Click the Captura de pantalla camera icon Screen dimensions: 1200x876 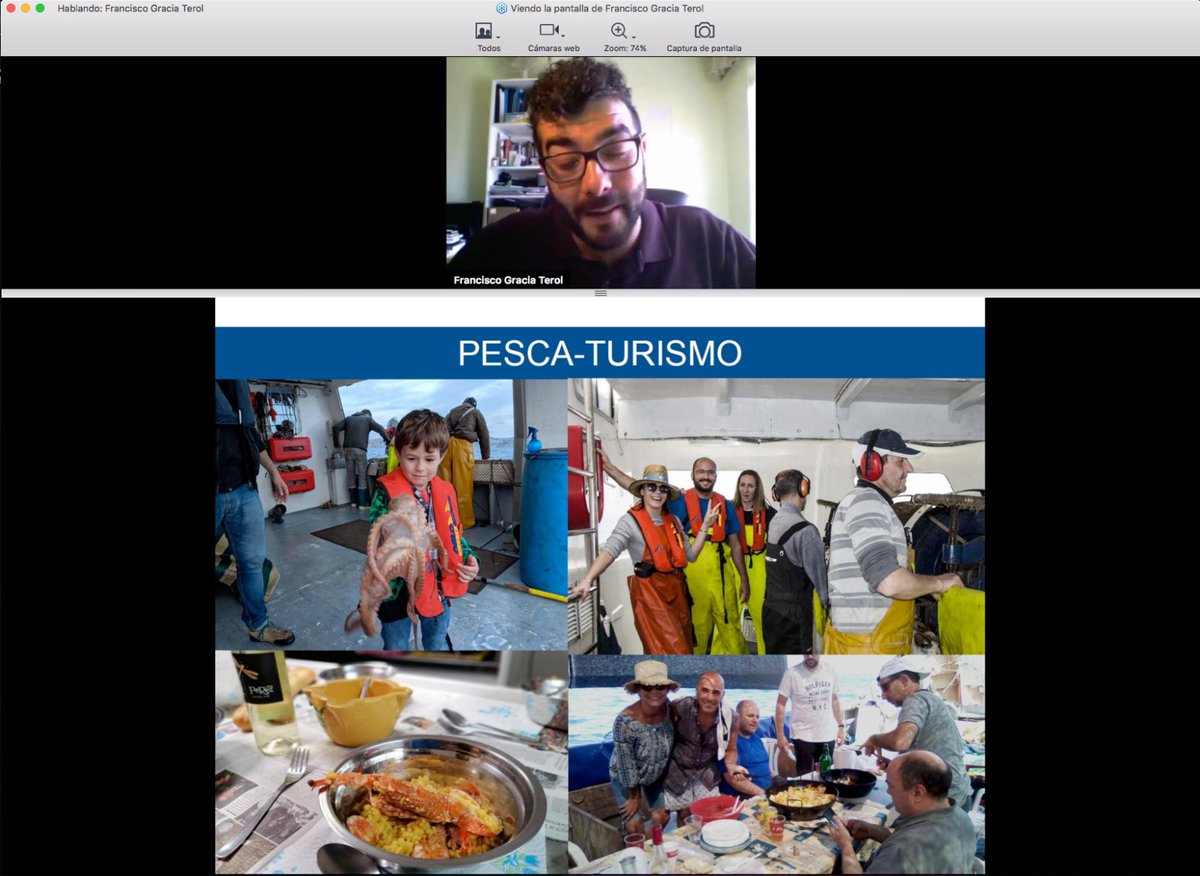[703, 30]
